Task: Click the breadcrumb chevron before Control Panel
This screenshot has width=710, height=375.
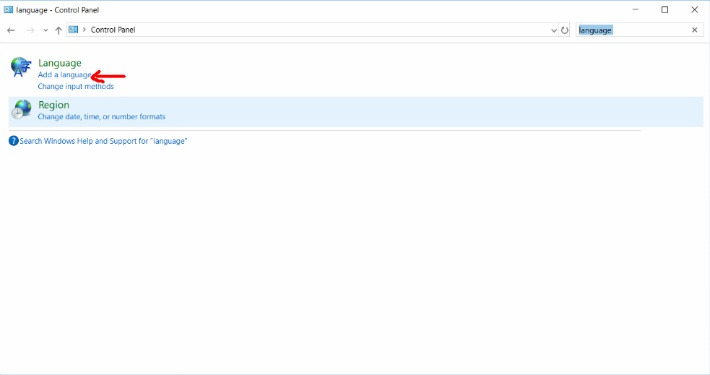Action: pos(84,30)
